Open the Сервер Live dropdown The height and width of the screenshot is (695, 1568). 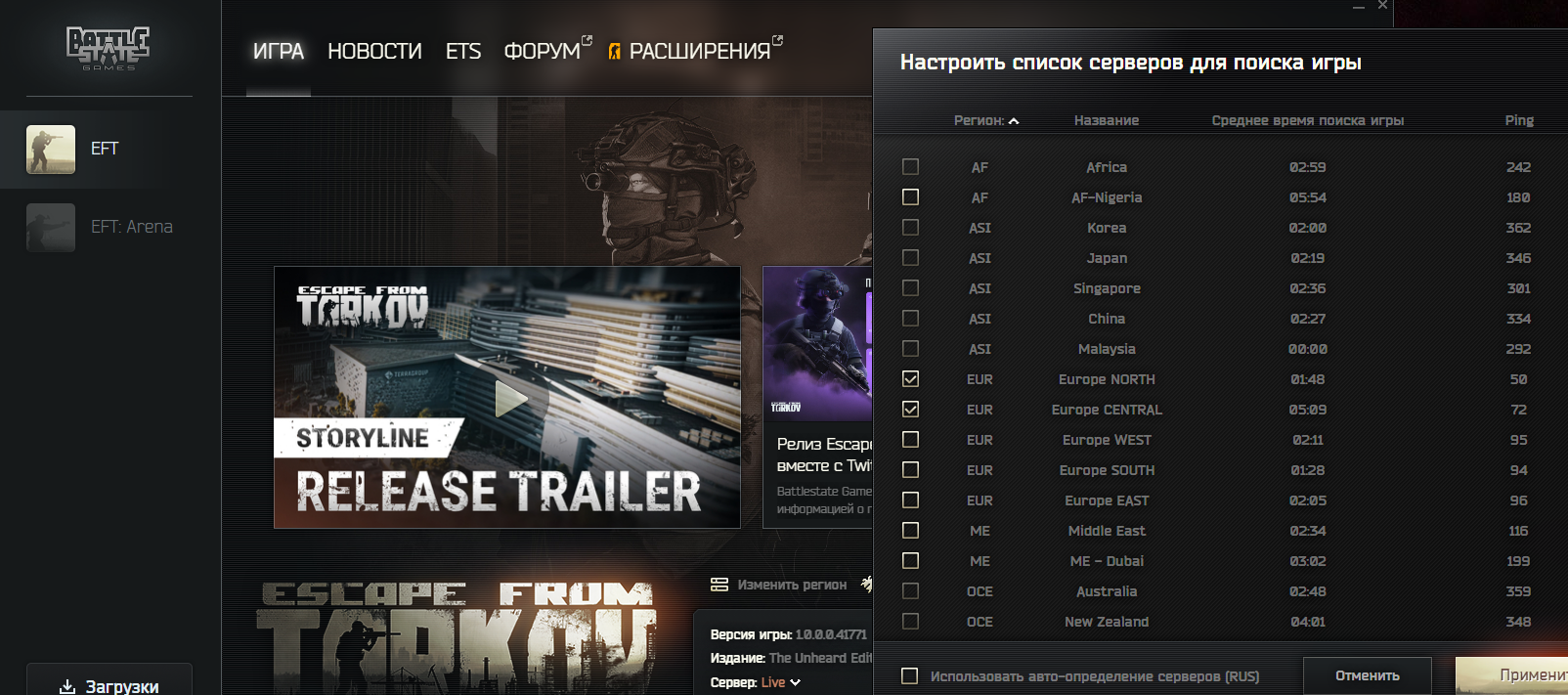pyautogui.click(x=781, y=682)
